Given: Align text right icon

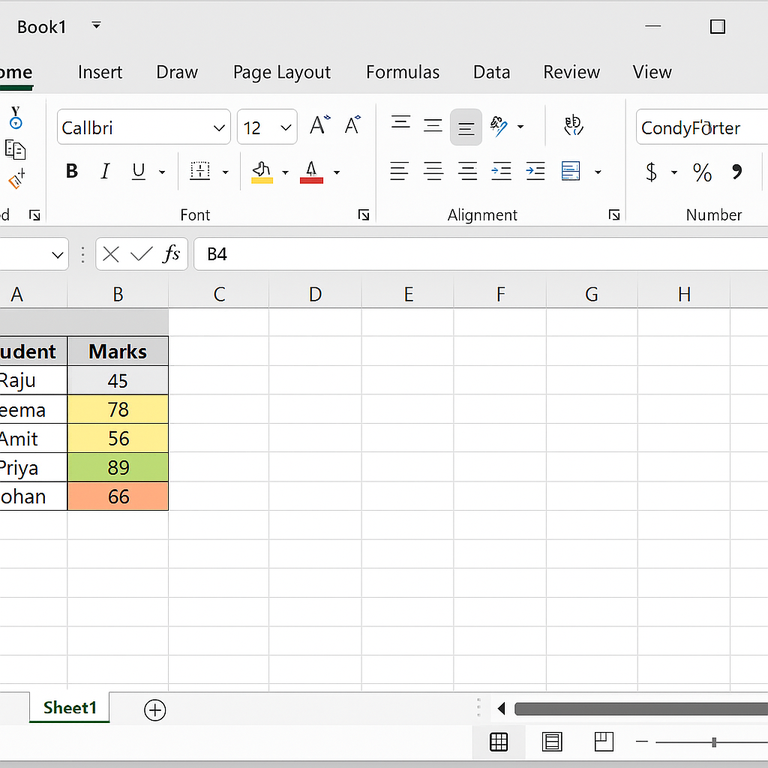Looking at the screenshot, I should click(x=467, y=171).
